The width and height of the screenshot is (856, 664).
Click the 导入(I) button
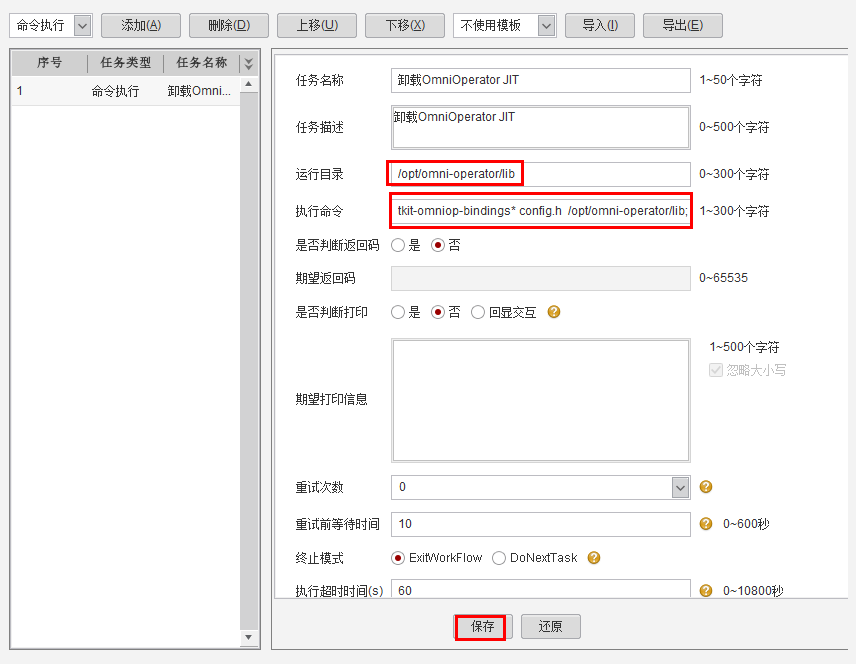tap(600, 25)
